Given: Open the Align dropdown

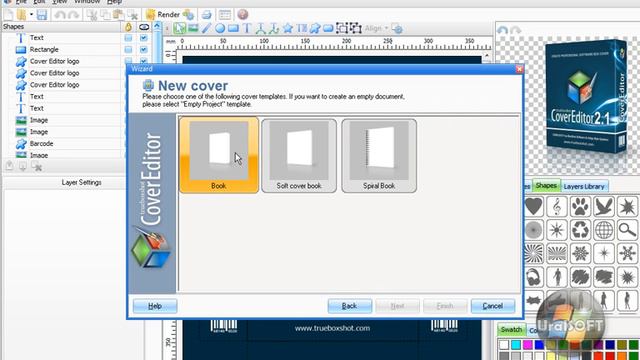Looking at the screenshot, I should pyautogui.click(x=376, y=28).
